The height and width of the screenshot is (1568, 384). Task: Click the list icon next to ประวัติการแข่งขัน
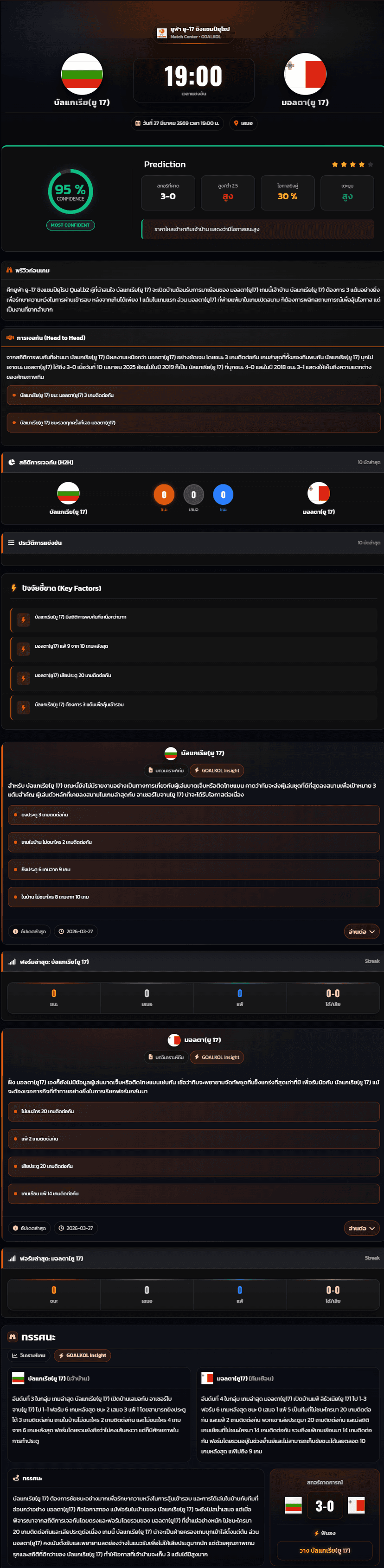(x=11, y=543)
